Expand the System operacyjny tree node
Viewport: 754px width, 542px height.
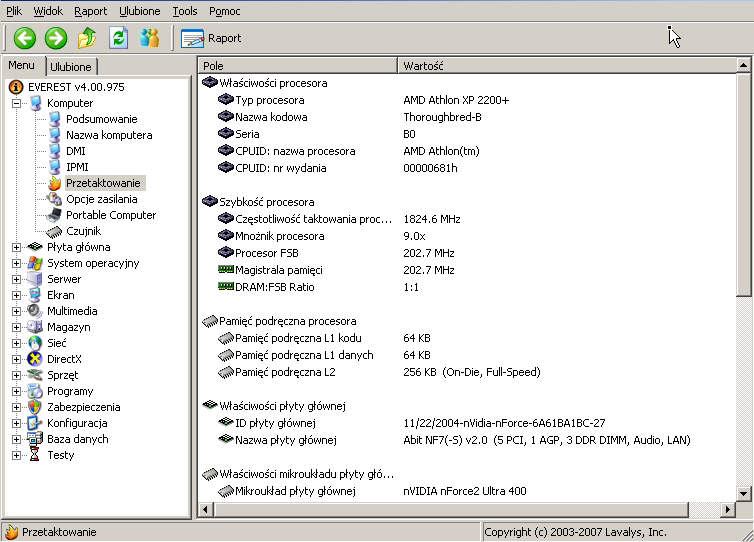(16, 263)
